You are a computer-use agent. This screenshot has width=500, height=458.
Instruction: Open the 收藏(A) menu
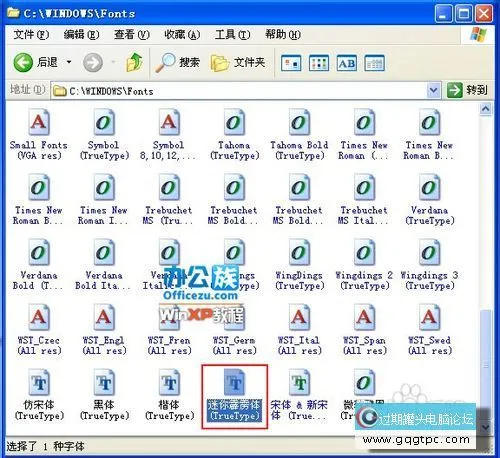(182, 34)
